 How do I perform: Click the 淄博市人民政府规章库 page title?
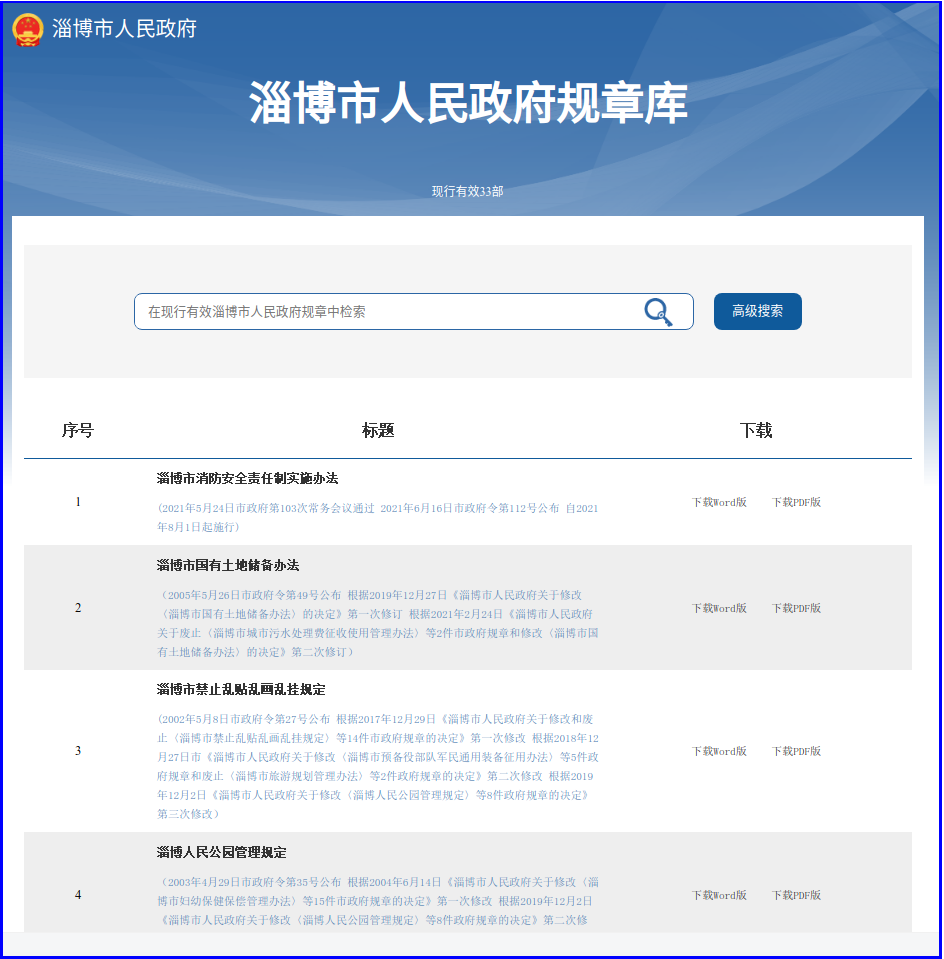pyautogui.click(x=468, y=104)
